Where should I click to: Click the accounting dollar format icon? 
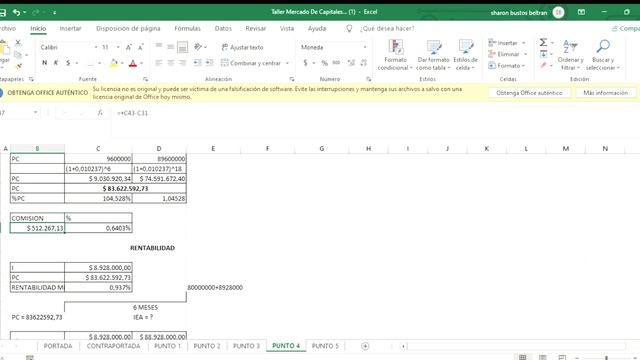305,63
